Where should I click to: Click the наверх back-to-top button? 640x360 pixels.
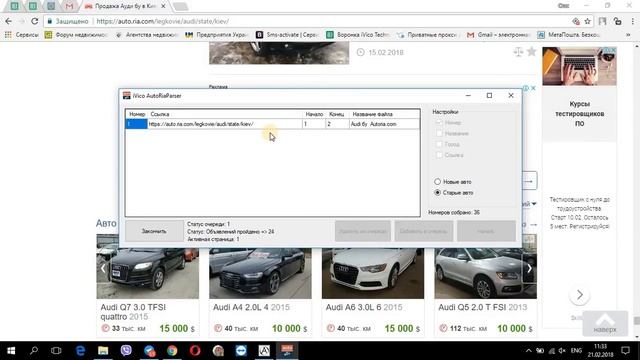(x=605, y=324)
